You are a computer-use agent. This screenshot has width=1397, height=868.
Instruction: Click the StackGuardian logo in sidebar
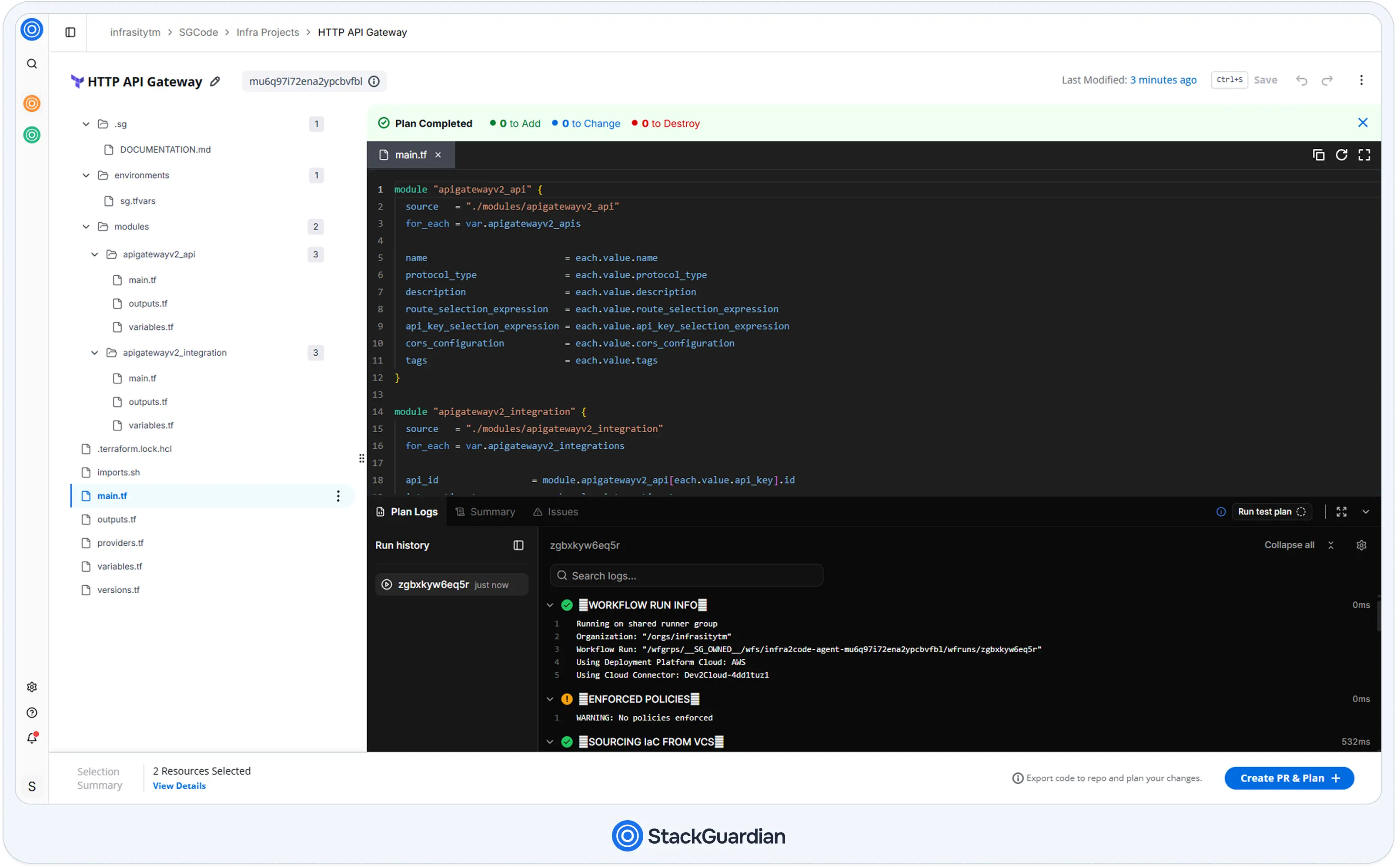[x=32, y=29]
